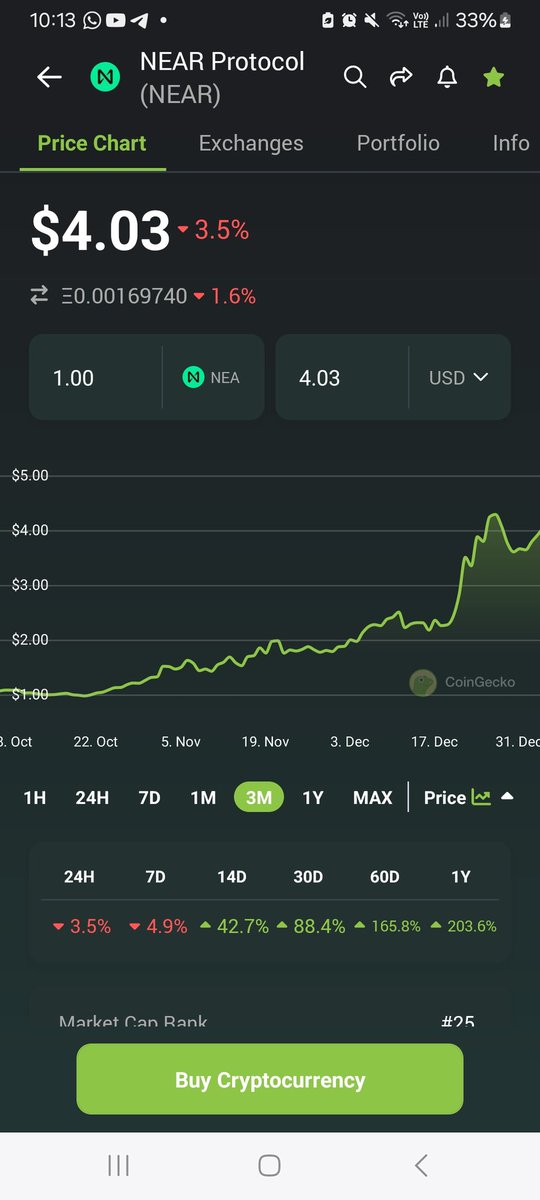This screenshot has height=1200, width=540.
Task: Tap the battery status icon
Action: point(505,20)
